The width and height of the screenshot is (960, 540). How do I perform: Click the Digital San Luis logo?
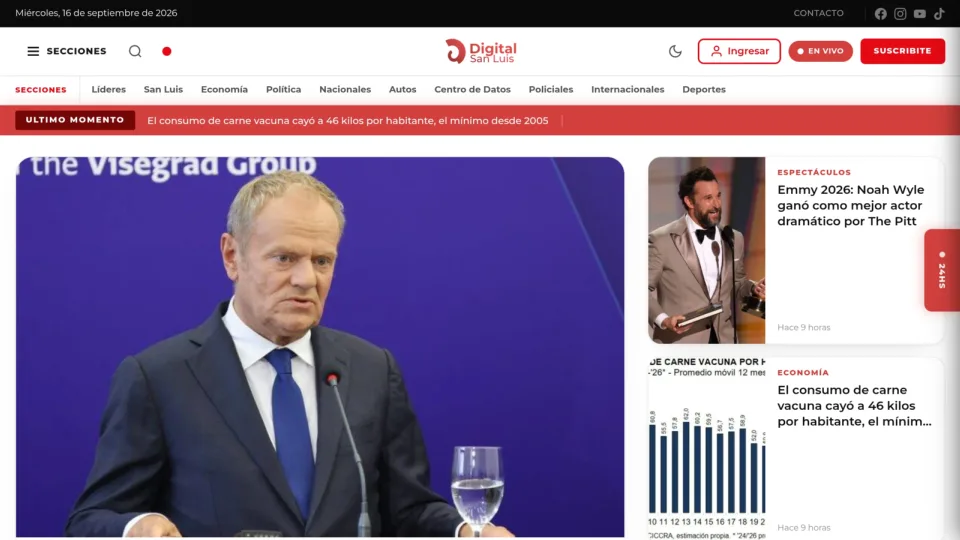point(481,51)
